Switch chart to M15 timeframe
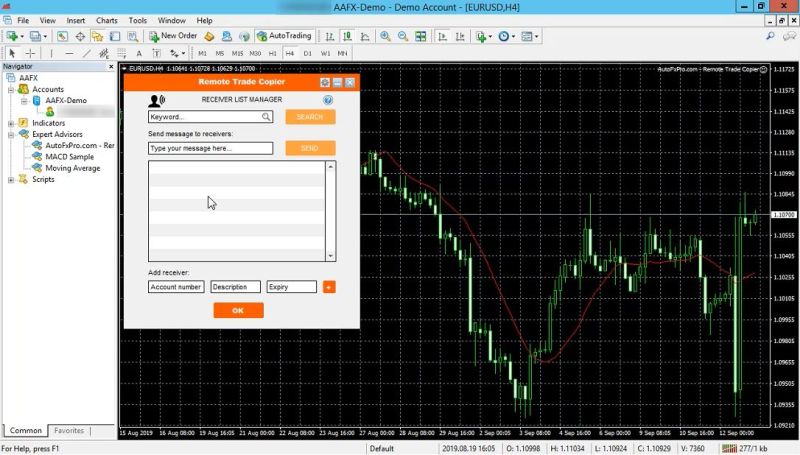Image resolution: width=800 pixels, height=455 pixels. click(x=238, y=53)
